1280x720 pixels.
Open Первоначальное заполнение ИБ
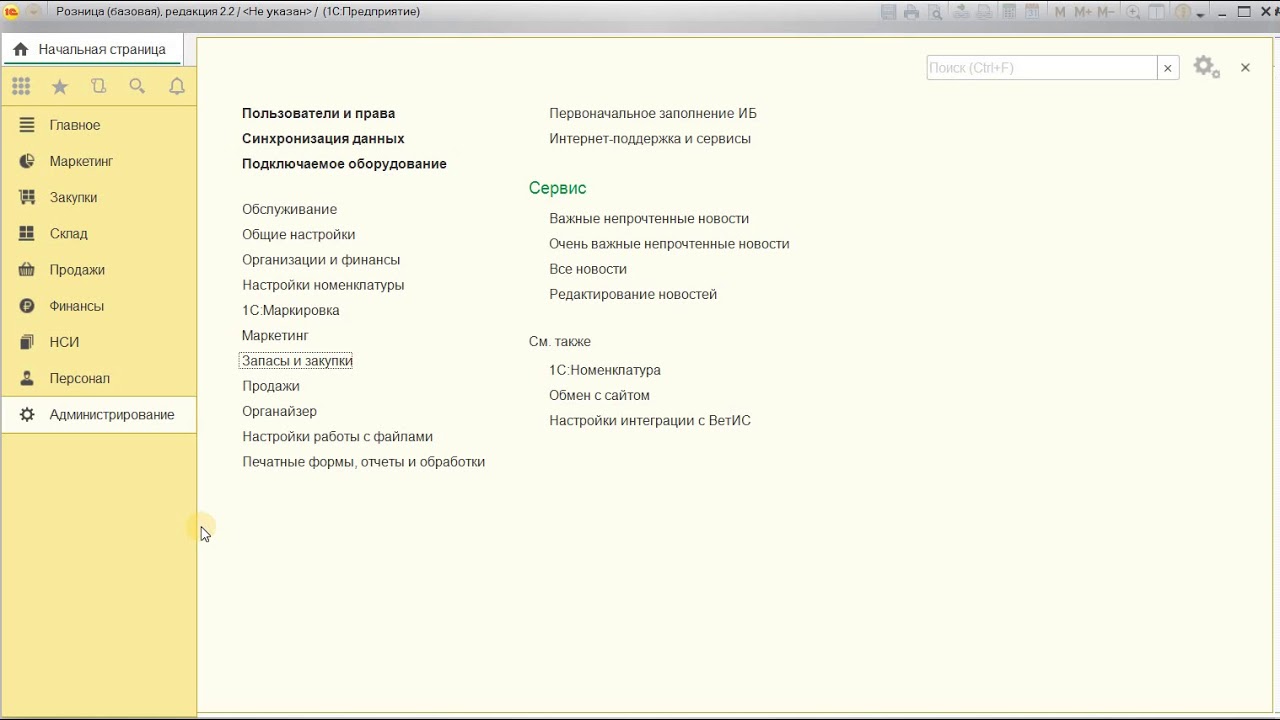653,113
